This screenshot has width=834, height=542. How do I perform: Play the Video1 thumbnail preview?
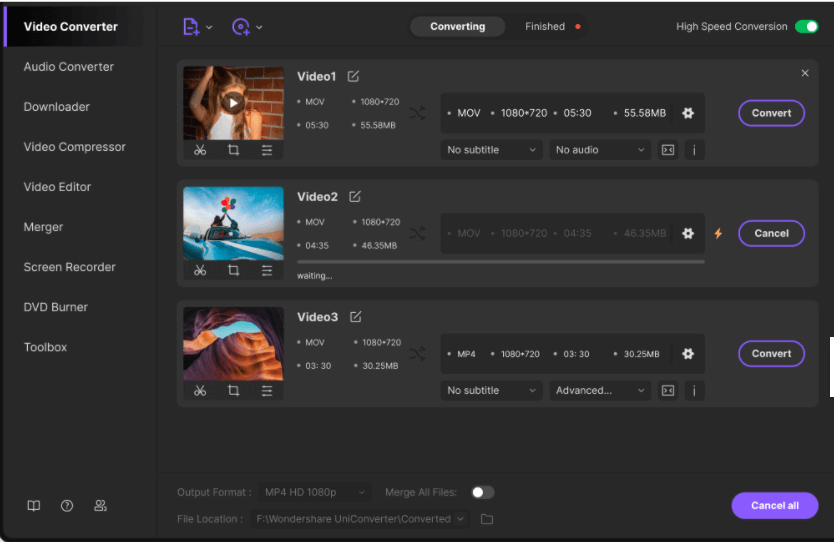233,102
